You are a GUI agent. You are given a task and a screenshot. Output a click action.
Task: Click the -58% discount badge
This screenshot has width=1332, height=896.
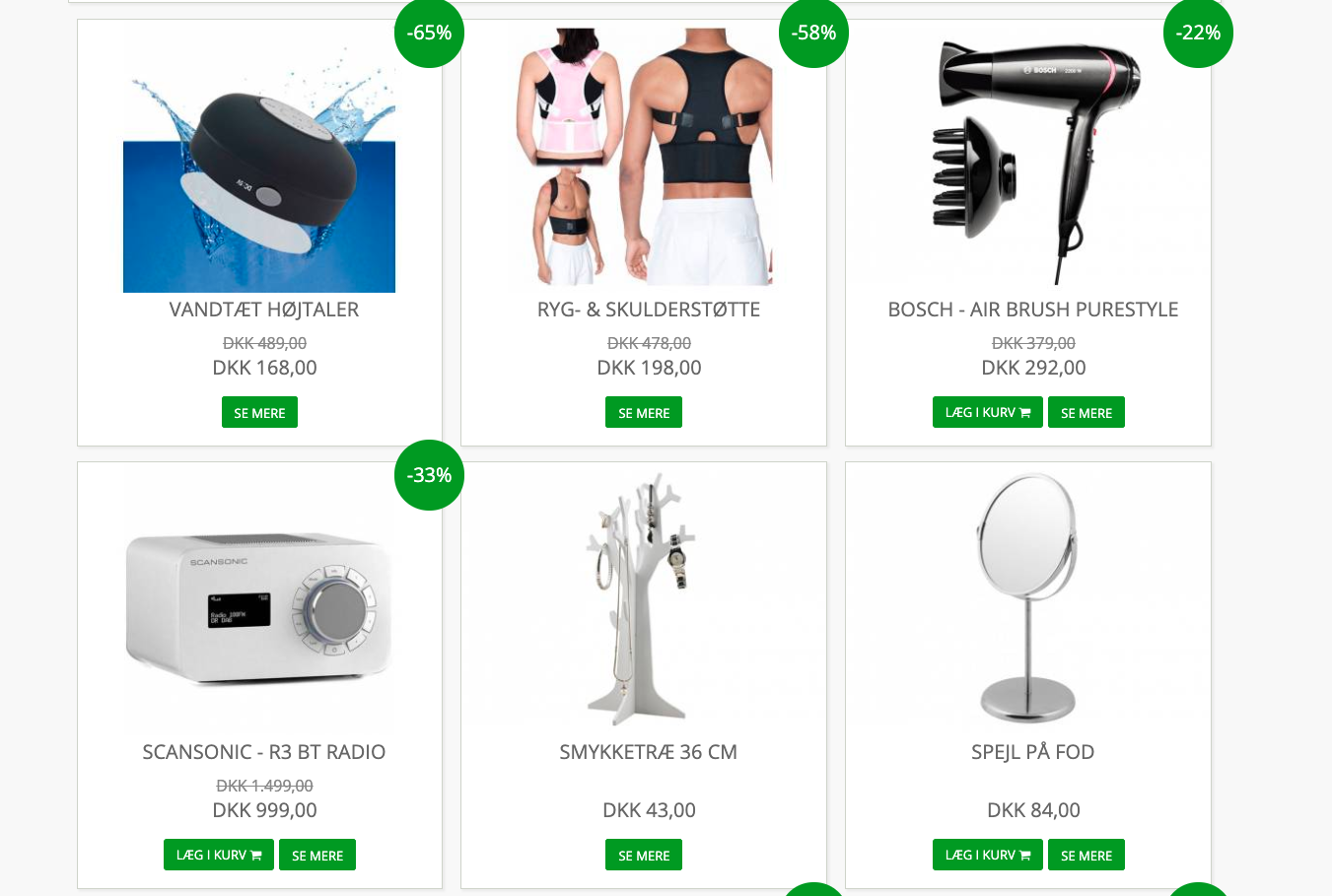click(813, 34)
